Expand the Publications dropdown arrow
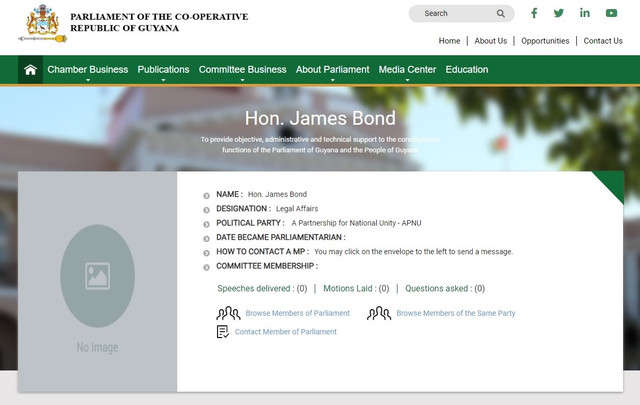The height and width of the screenshot is (405, 640). coord(163,80)
